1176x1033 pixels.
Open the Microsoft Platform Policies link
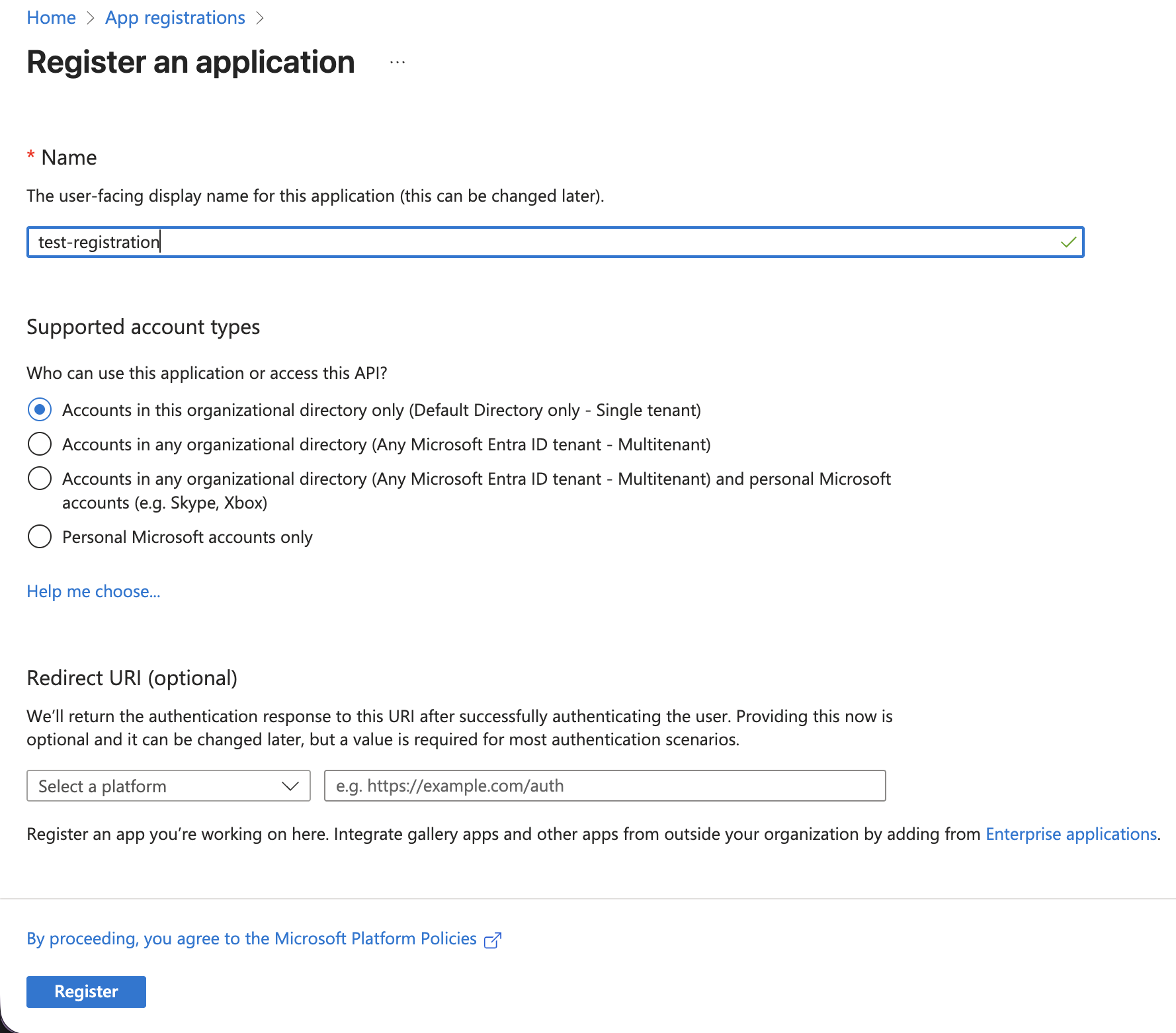point(251,938)
